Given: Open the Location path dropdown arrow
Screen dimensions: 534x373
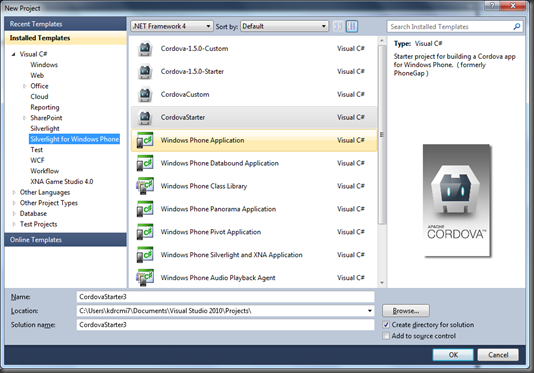Looking at the screenshot, I should click(370, 311).
